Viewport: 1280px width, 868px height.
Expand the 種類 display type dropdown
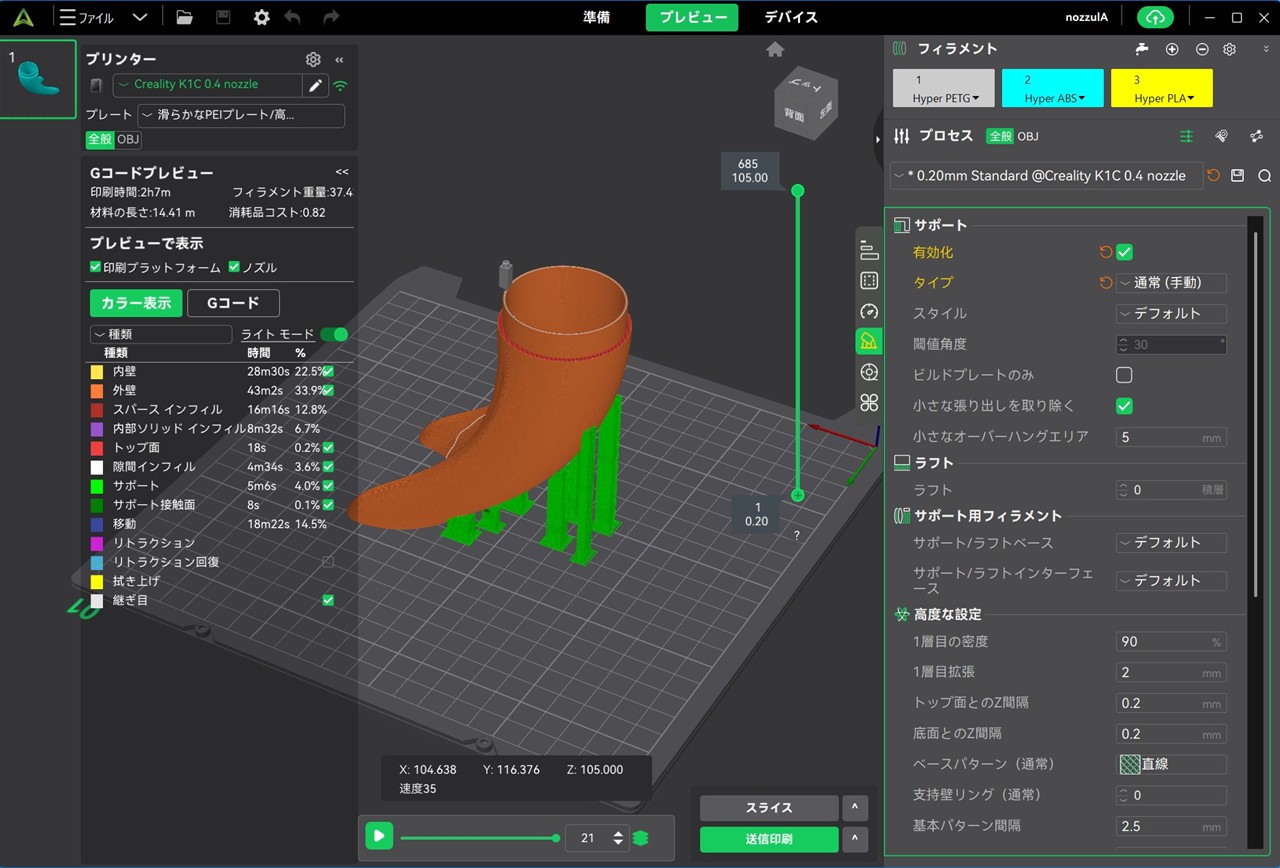pos(160,334)
